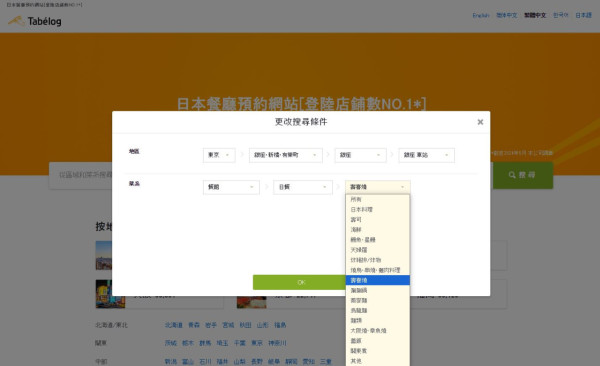Select 炸豬排/炸物 in the cuisine list
The height and width of the screenshot is (366, 600).
pyautogui.click(x=377, y=260)
